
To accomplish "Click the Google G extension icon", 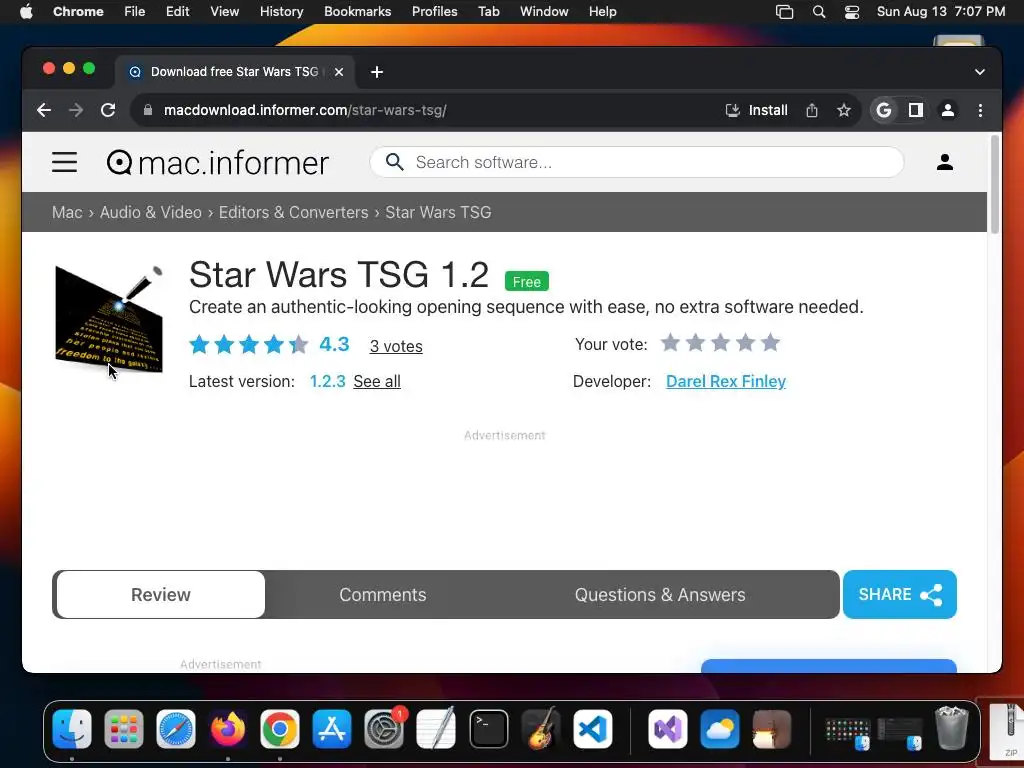I will (x=884, y=110).
